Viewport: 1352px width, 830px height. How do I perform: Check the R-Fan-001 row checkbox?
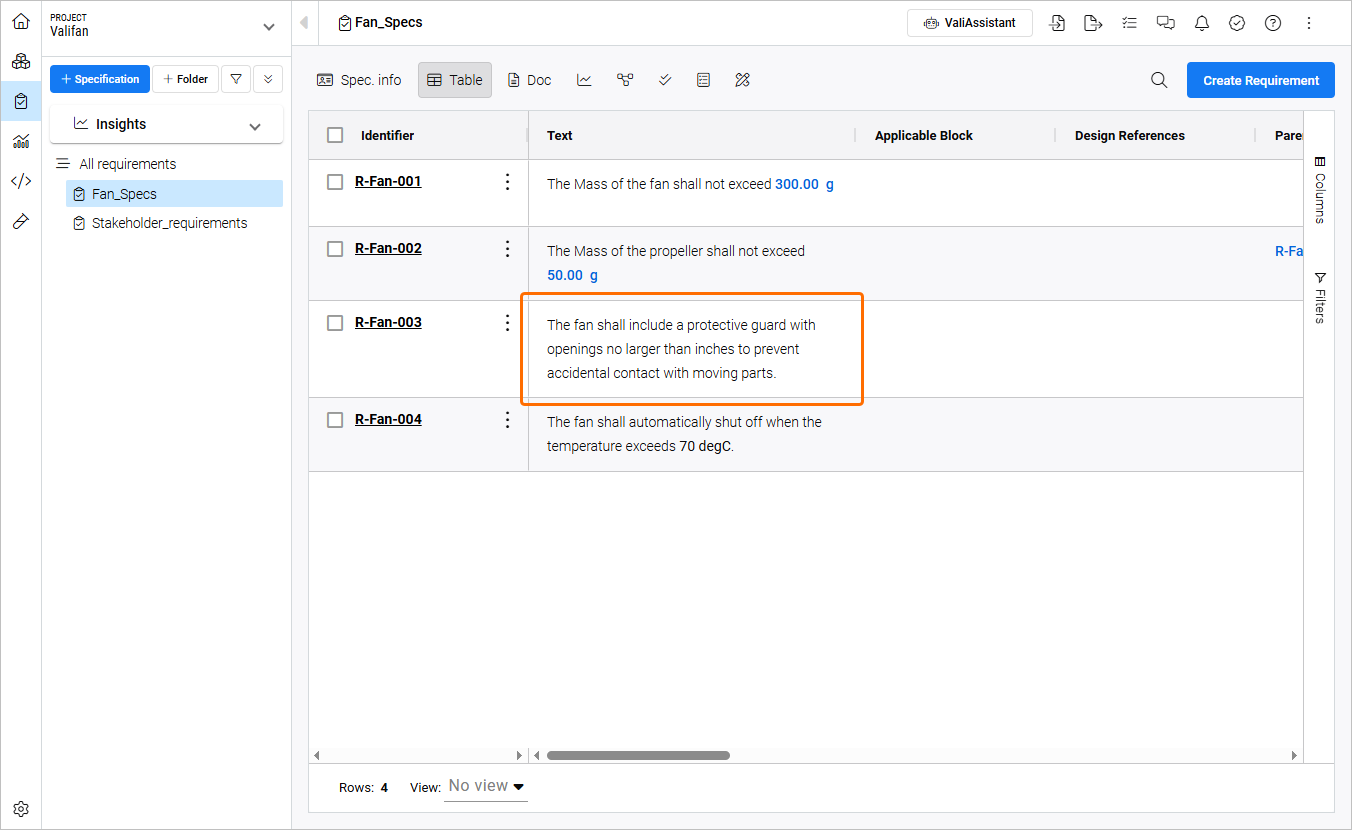[335, 181]
